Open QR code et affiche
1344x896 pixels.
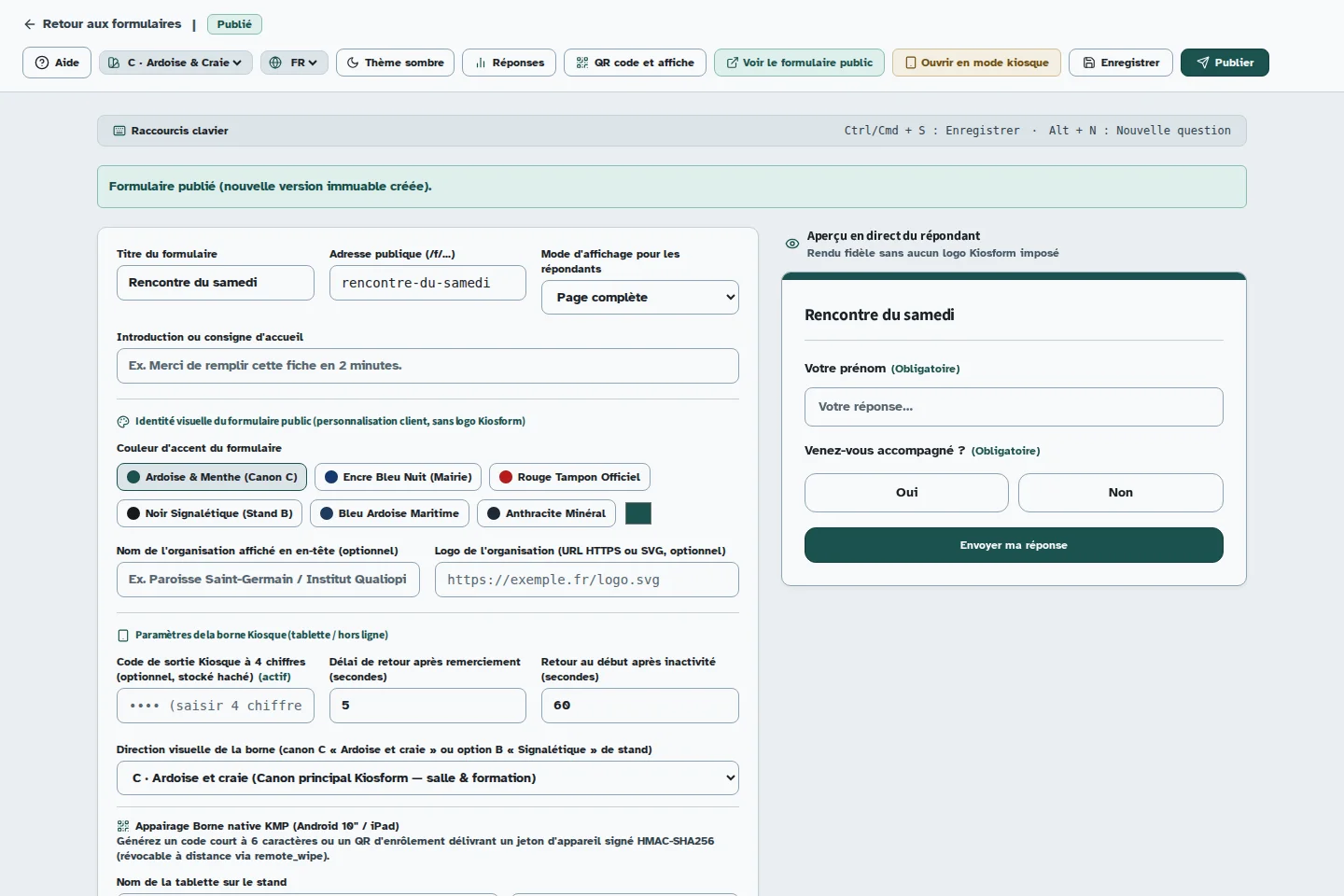pos(636,63)
